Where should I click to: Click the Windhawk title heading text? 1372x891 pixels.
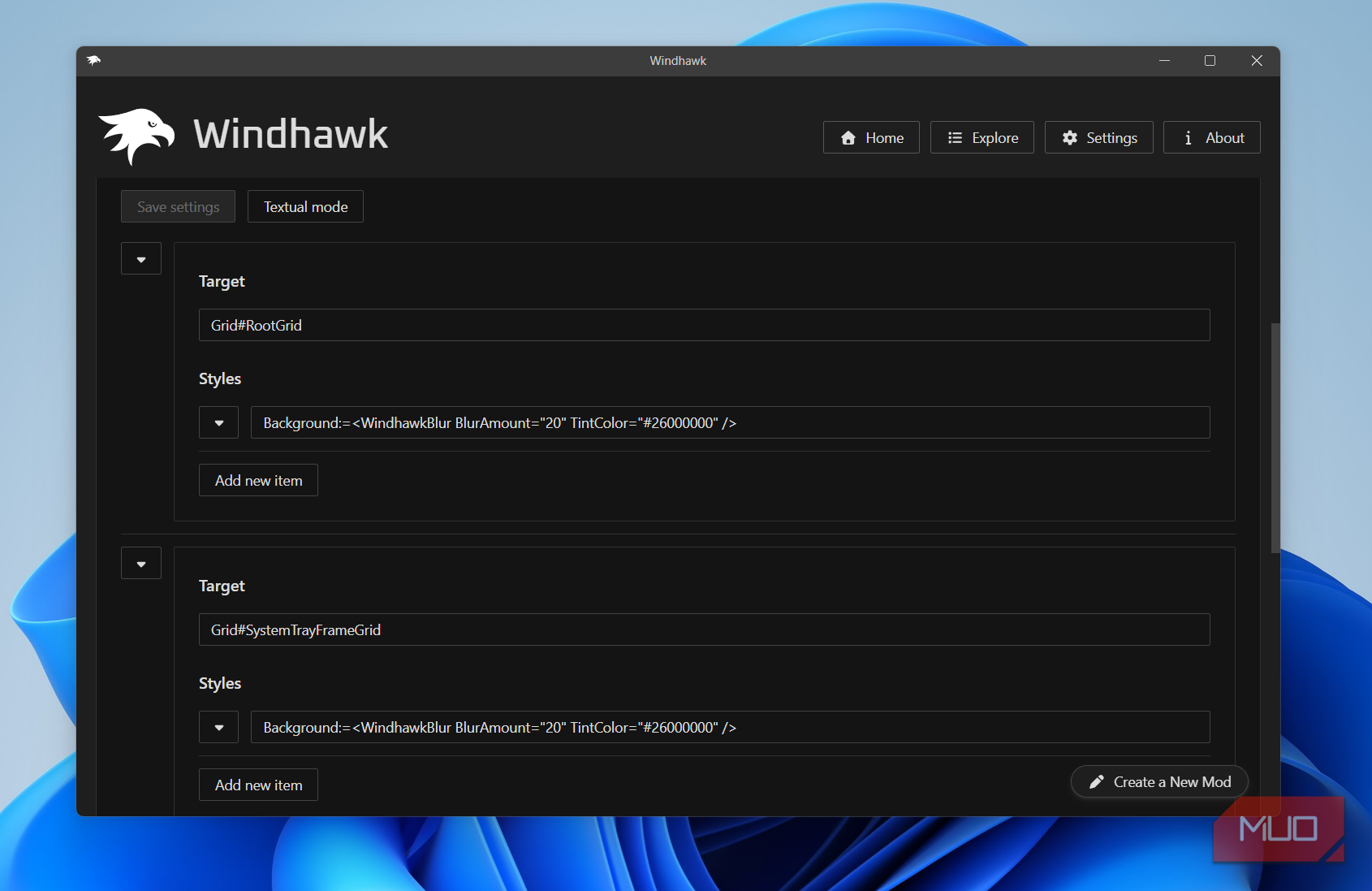pos(291,134)
